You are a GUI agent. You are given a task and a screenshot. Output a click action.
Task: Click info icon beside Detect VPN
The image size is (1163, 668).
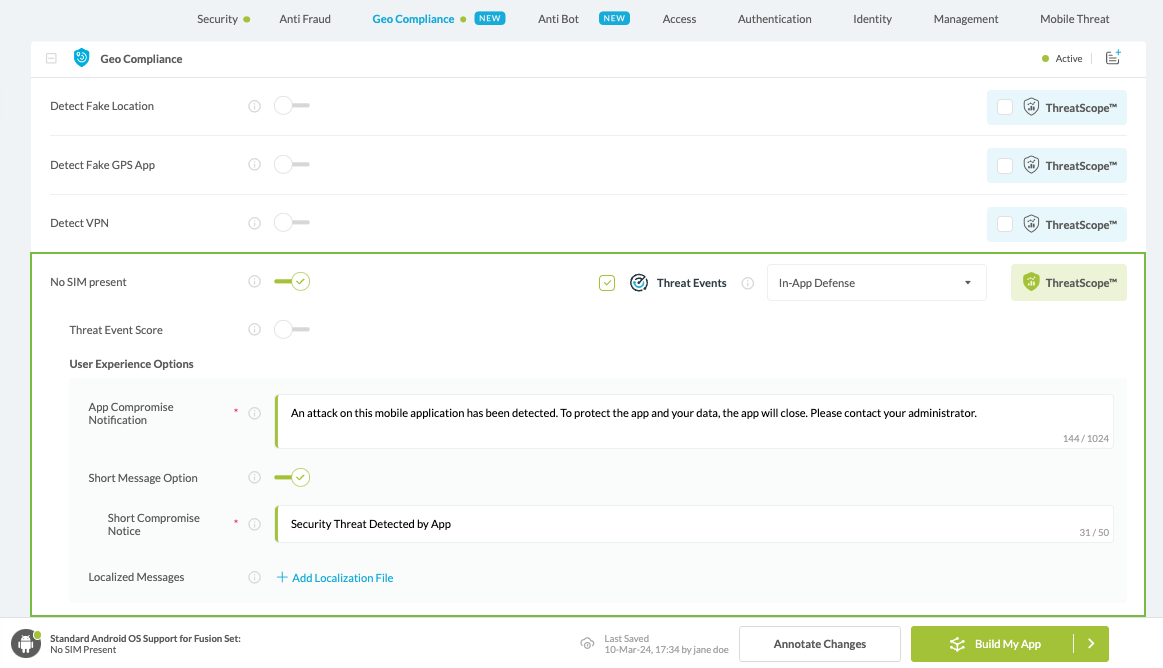pos(254,223)
